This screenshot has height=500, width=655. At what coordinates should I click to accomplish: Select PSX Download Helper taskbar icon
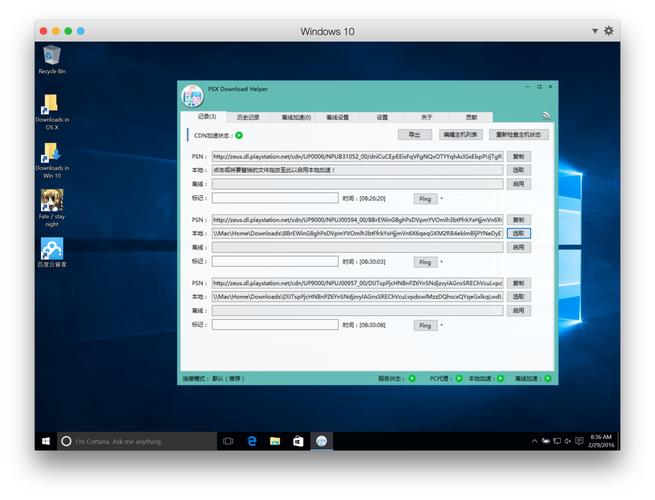tap(321, 441)
